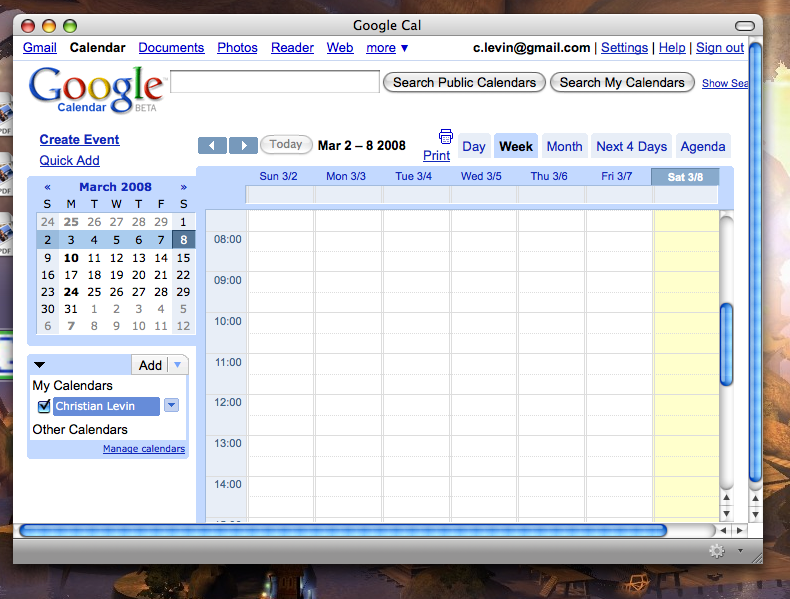Image resolution: width=790 pixels, height=599 pixels.
Task: Click the Show Search Options link
Action: point(725,84)
